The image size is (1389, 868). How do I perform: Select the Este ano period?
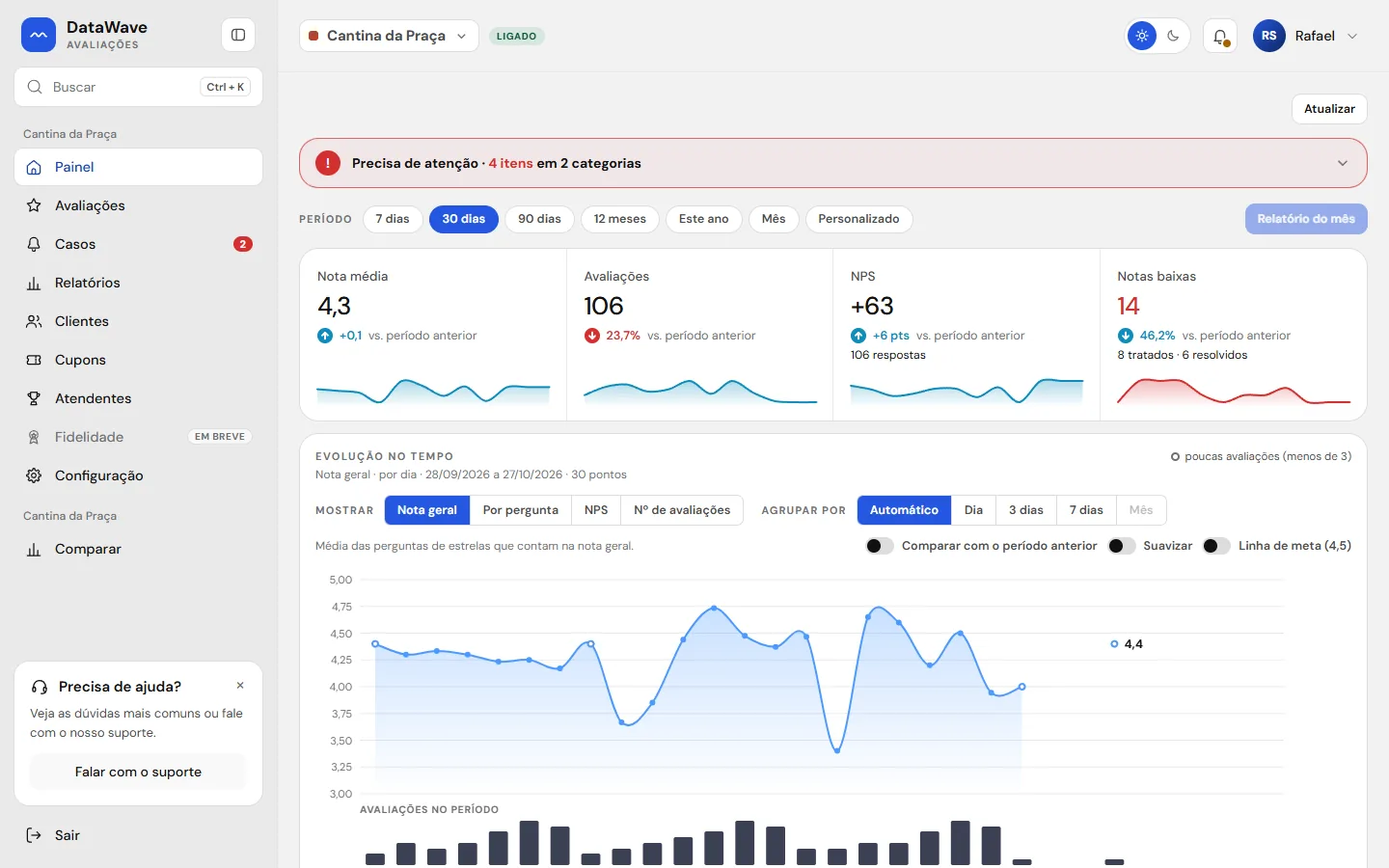point(704,219)
